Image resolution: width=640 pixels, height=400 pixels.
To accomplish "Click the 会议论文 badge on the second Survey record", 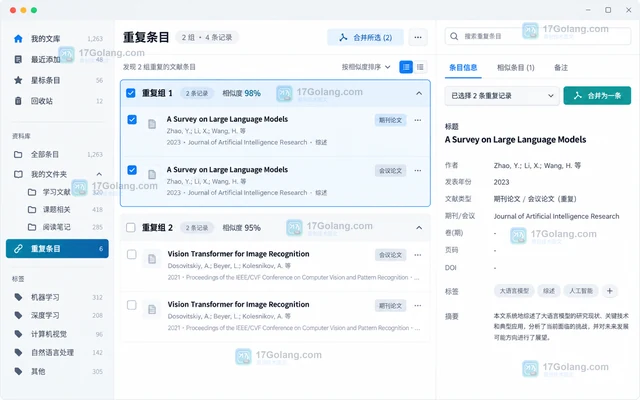I will 390,171.
